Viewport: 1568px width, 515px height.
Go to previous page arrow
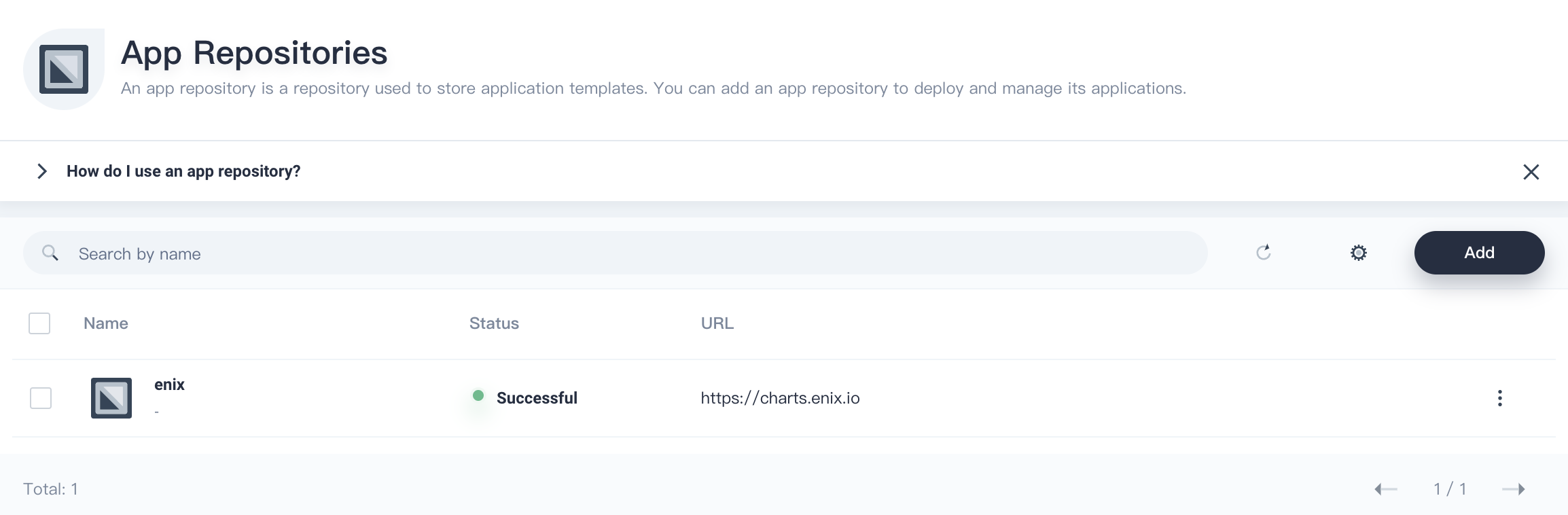click(1385, 489)
